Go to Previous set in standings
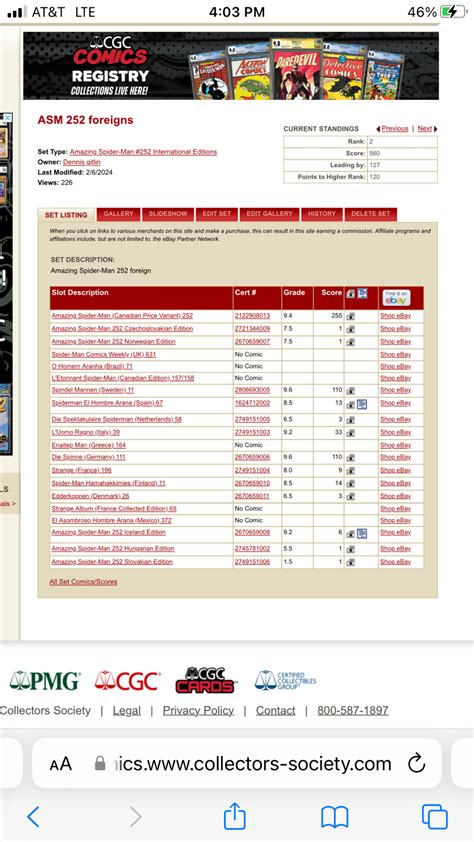Image resolution: width=474 pixels, height=842 pixels. click(395, 129)
